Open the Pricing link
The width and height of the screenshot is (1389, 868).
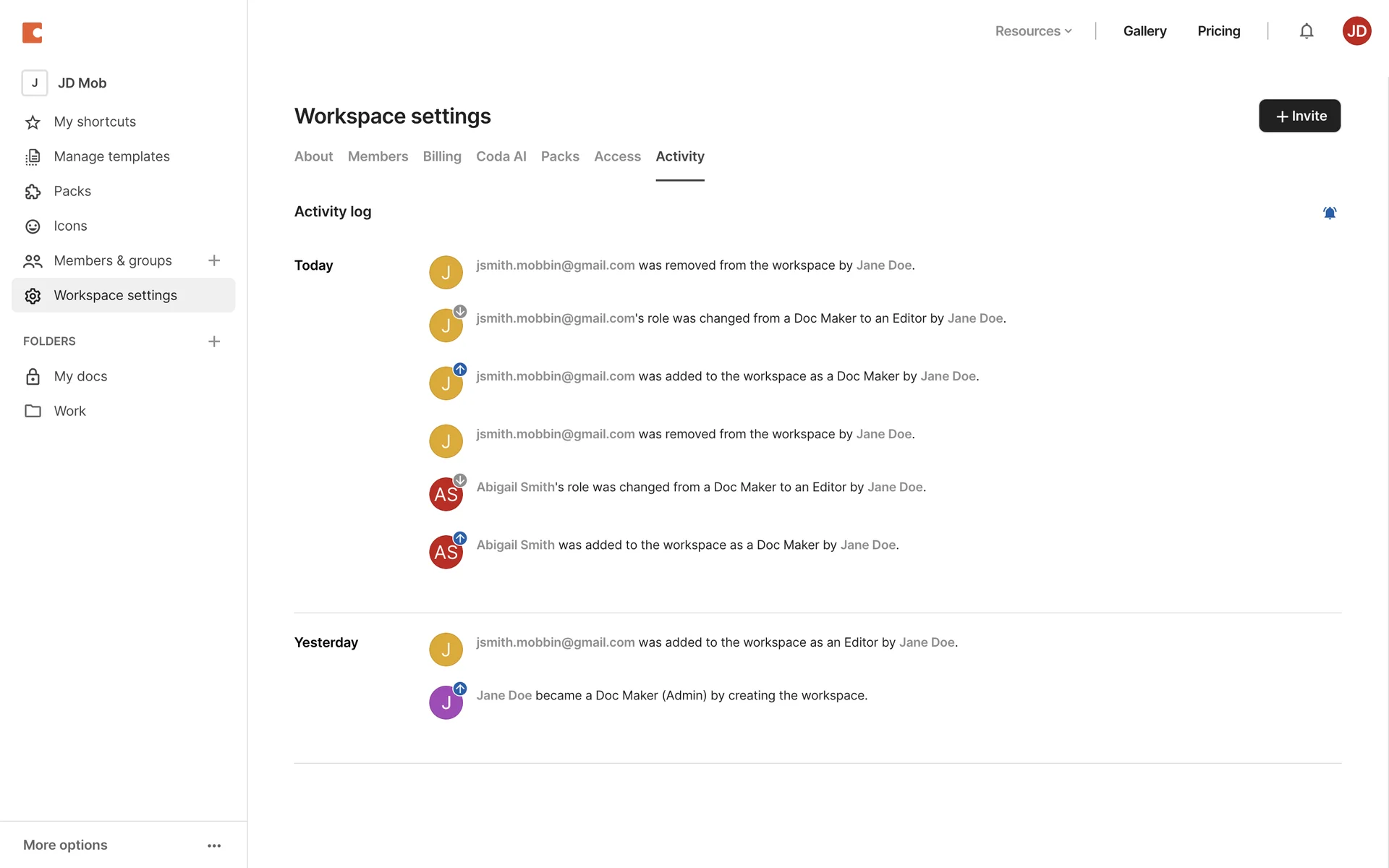point(1218,31)
